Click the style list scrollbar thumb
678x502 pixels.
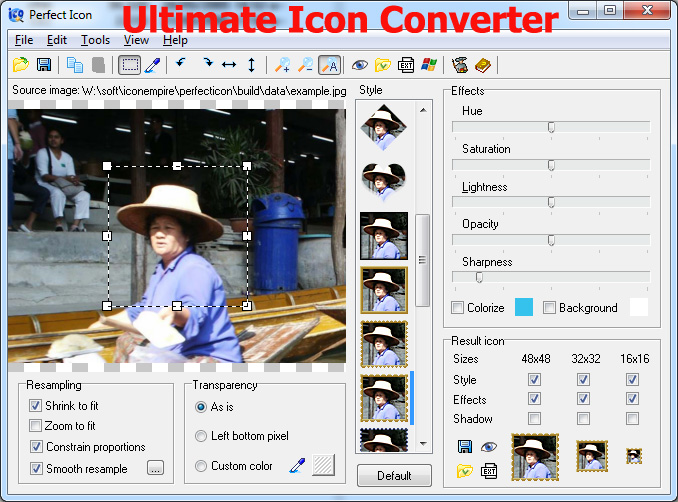pyautogui.click(x=422, y=260)
